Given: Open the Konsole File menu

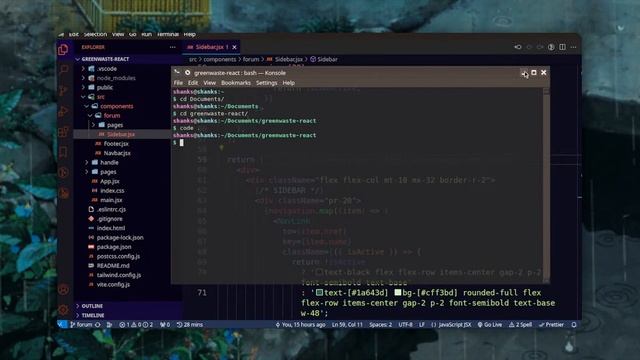Looking at the screenshot, I should point(178,83).
